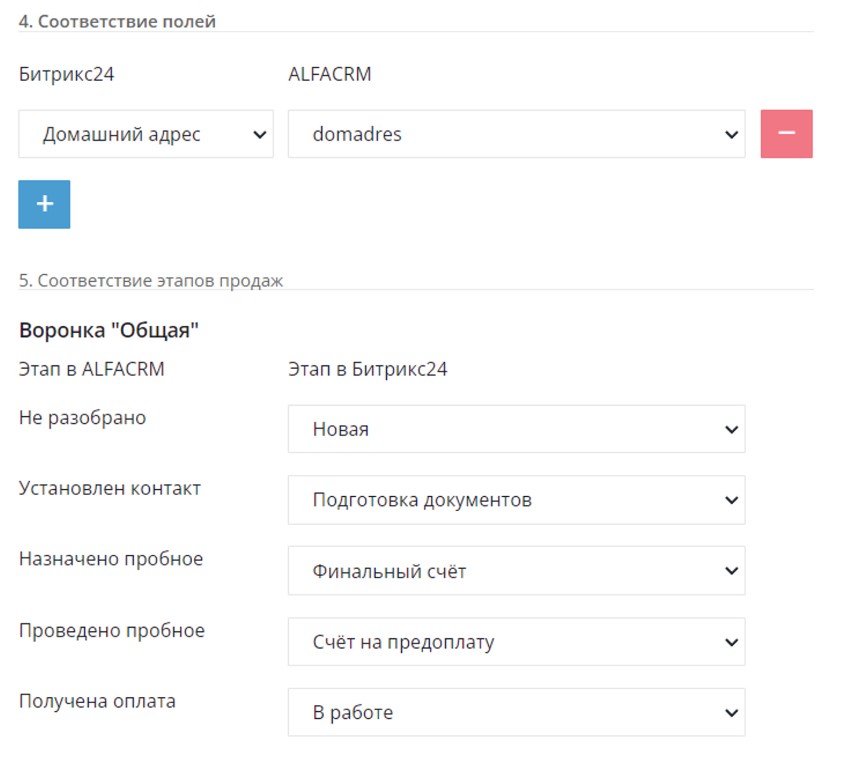
Task: Click the Не разобрано stage label
Action: tap(82, 418)
